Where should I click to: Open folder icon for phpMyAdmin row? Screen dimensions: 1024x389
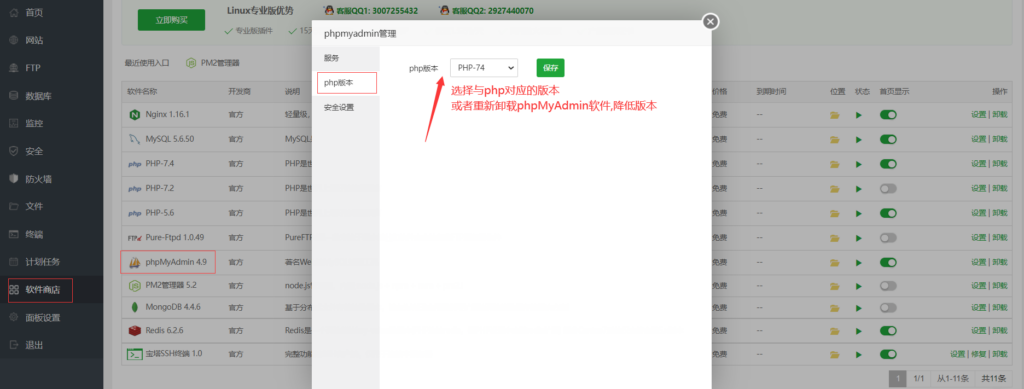(x=835, y=262)
